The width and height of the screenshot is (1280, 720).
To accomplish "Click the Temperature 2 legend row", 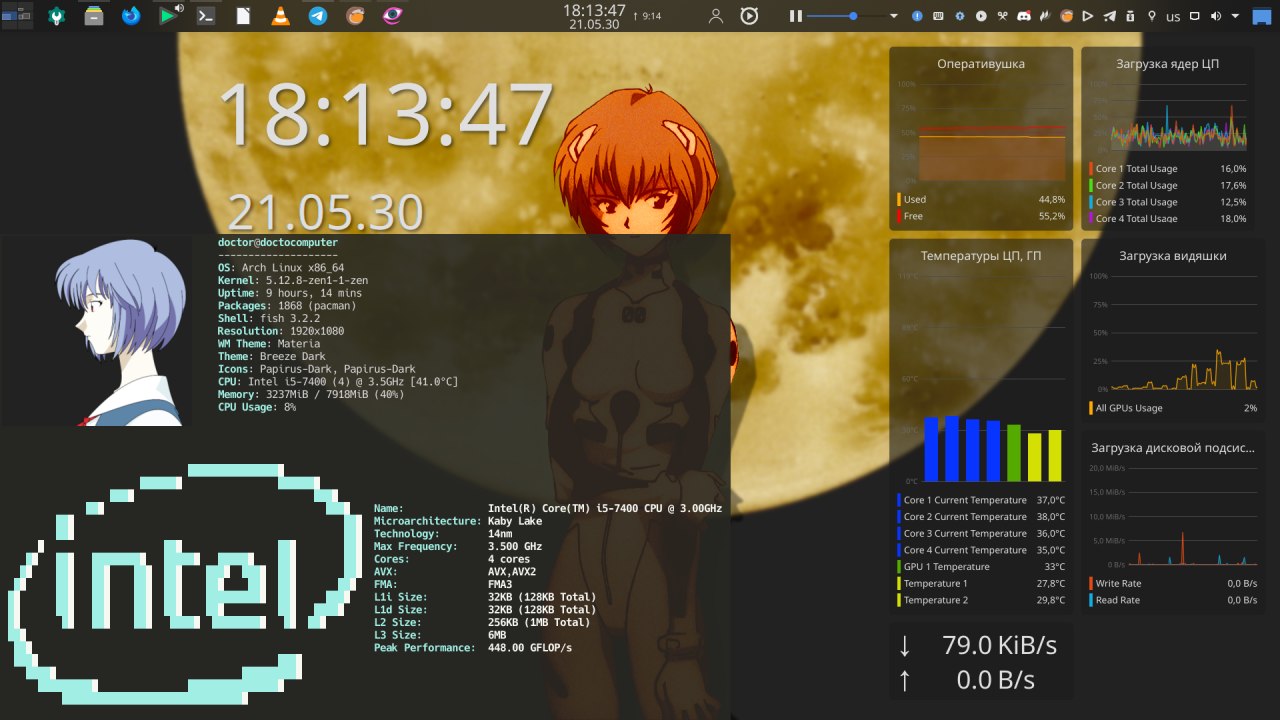I will [x=981, y=600].
